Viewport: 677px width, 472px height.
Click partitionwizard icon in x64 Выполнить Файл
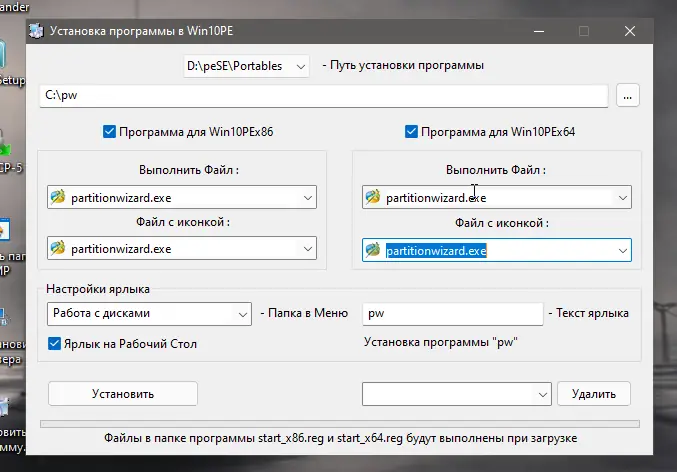(x=373, y=198)
